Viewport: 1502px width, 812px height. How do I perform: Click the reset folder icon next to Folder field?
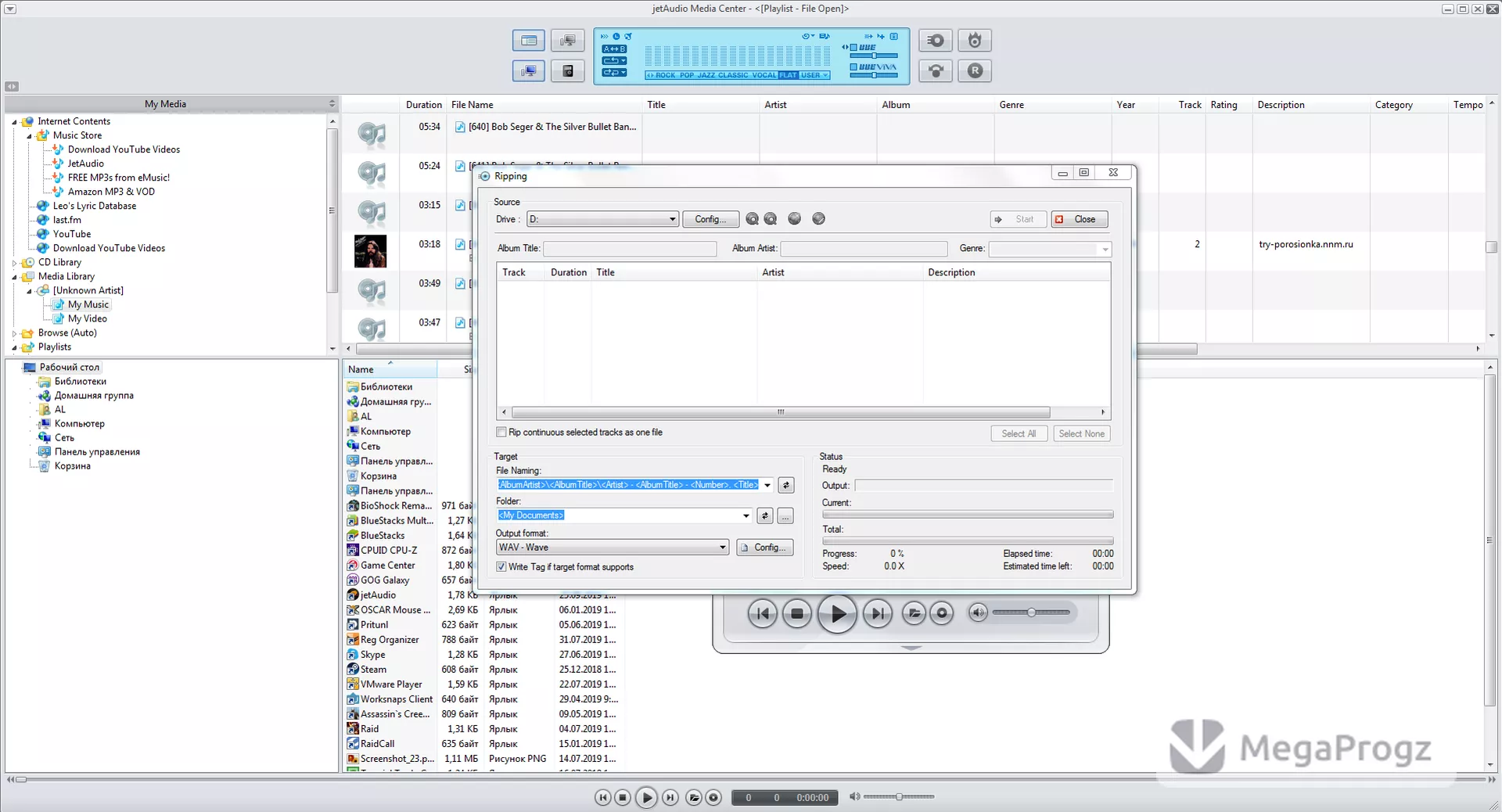[x=765, y=516]
